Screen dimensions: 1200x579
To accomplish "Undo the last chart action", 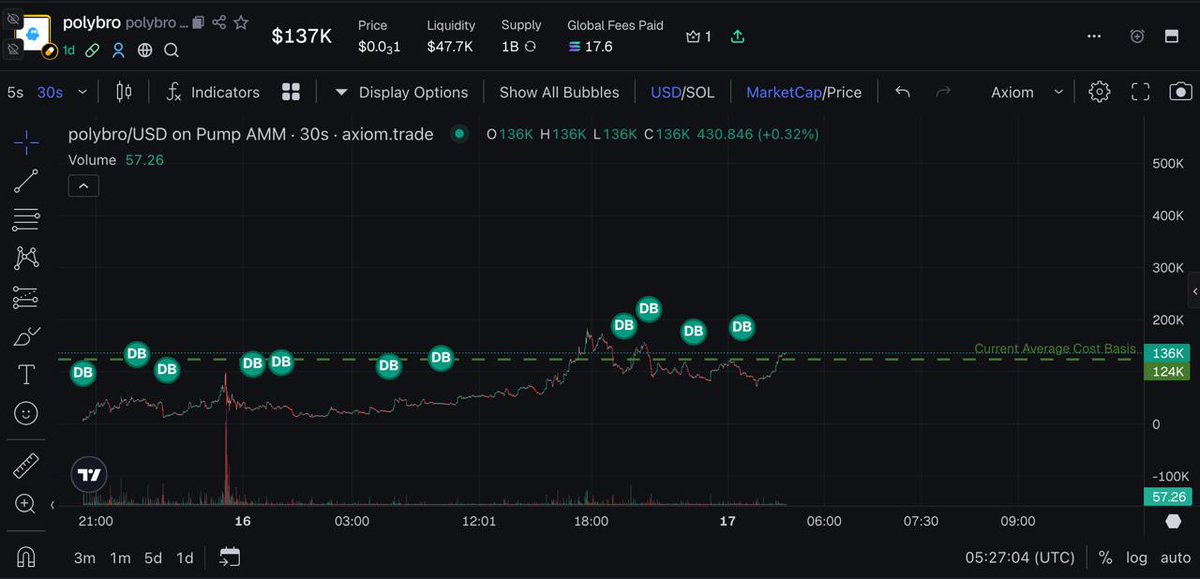I will [x=902, y=92].
